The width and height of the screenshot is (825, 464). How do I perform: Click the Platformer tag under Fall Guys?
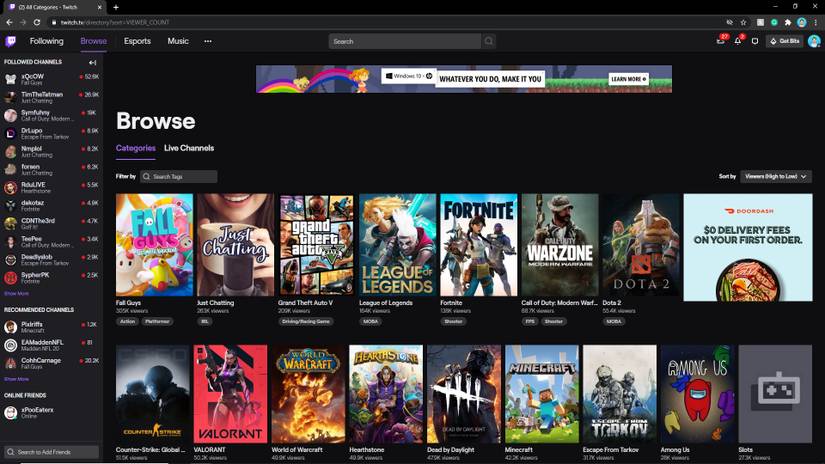pos(157,321)
